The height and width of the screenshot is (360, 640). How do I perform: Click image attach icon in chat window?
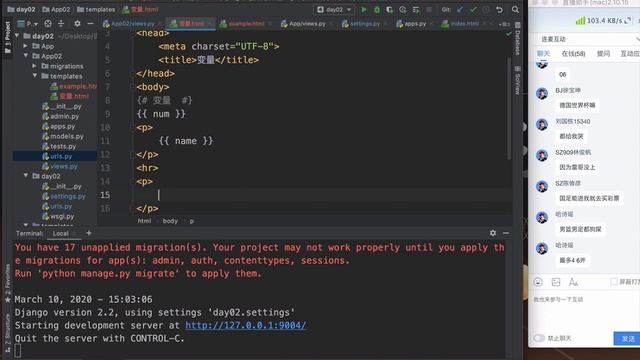click(x=556, y=282)
